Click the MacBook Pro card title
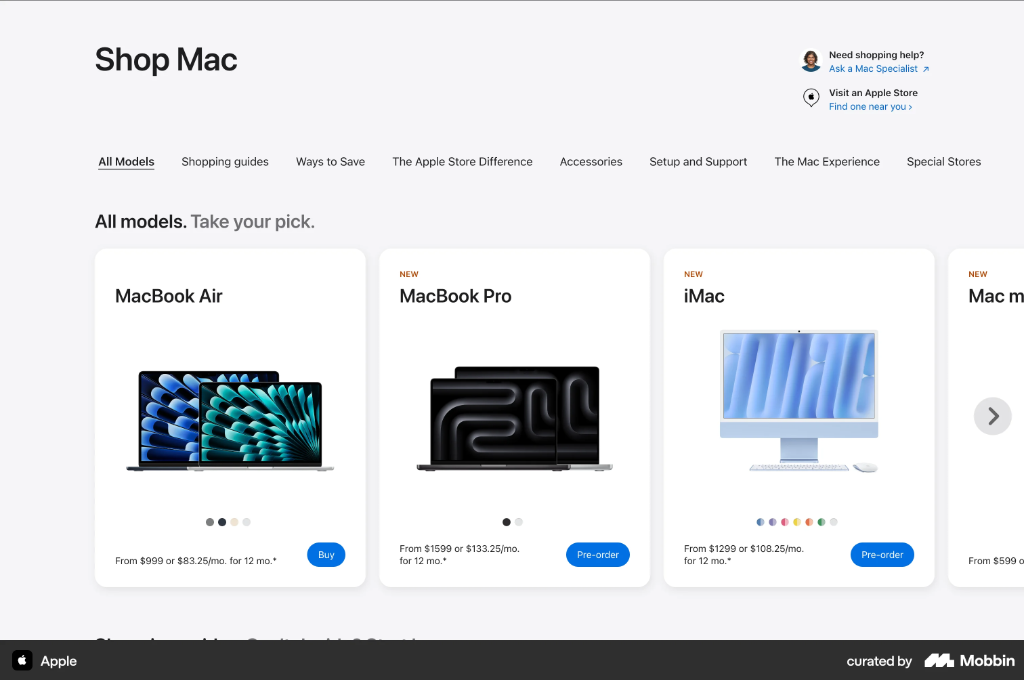 coord(455,296)
